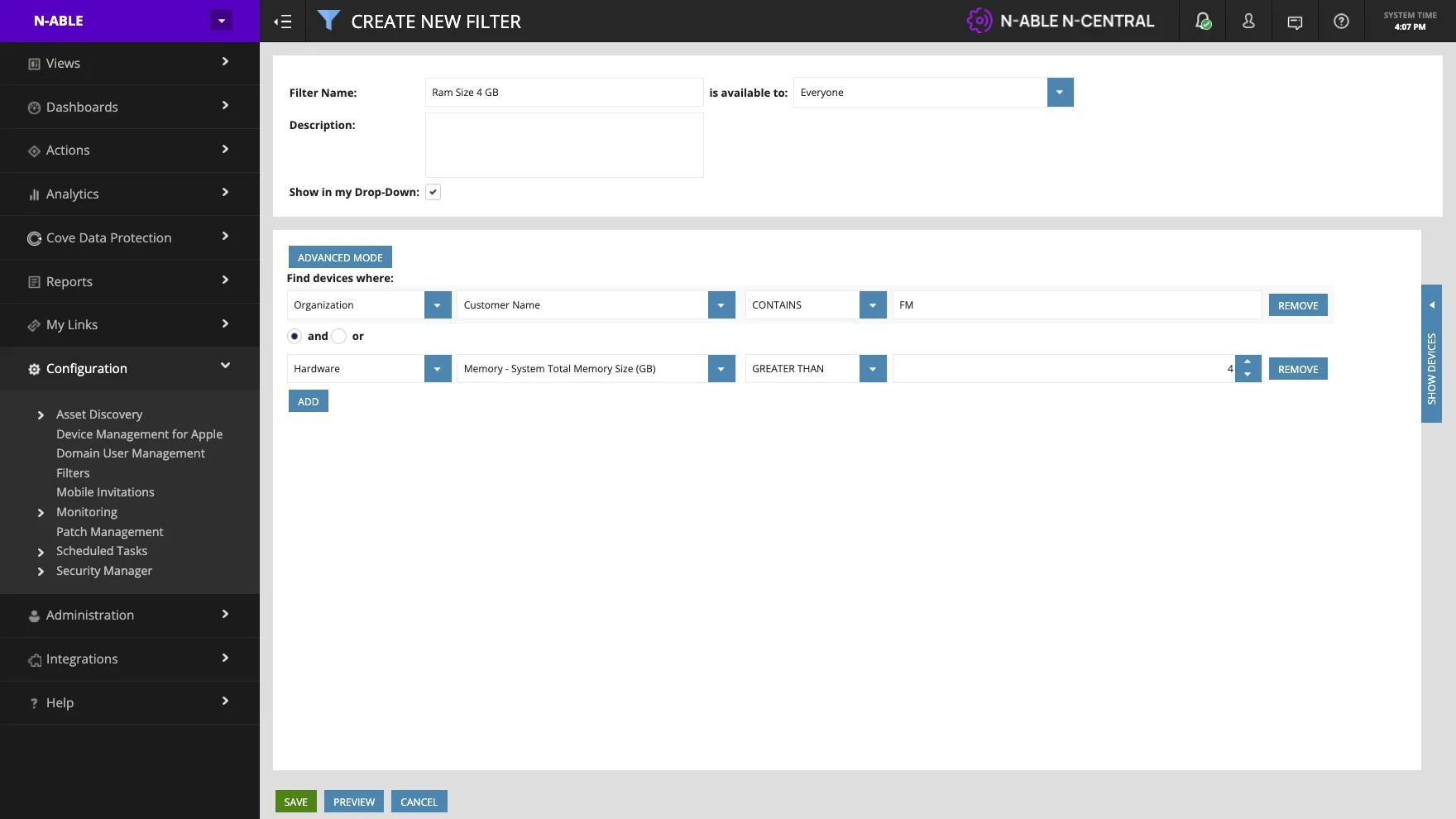Open the Organization category dropdown

[x=438, y=305]
